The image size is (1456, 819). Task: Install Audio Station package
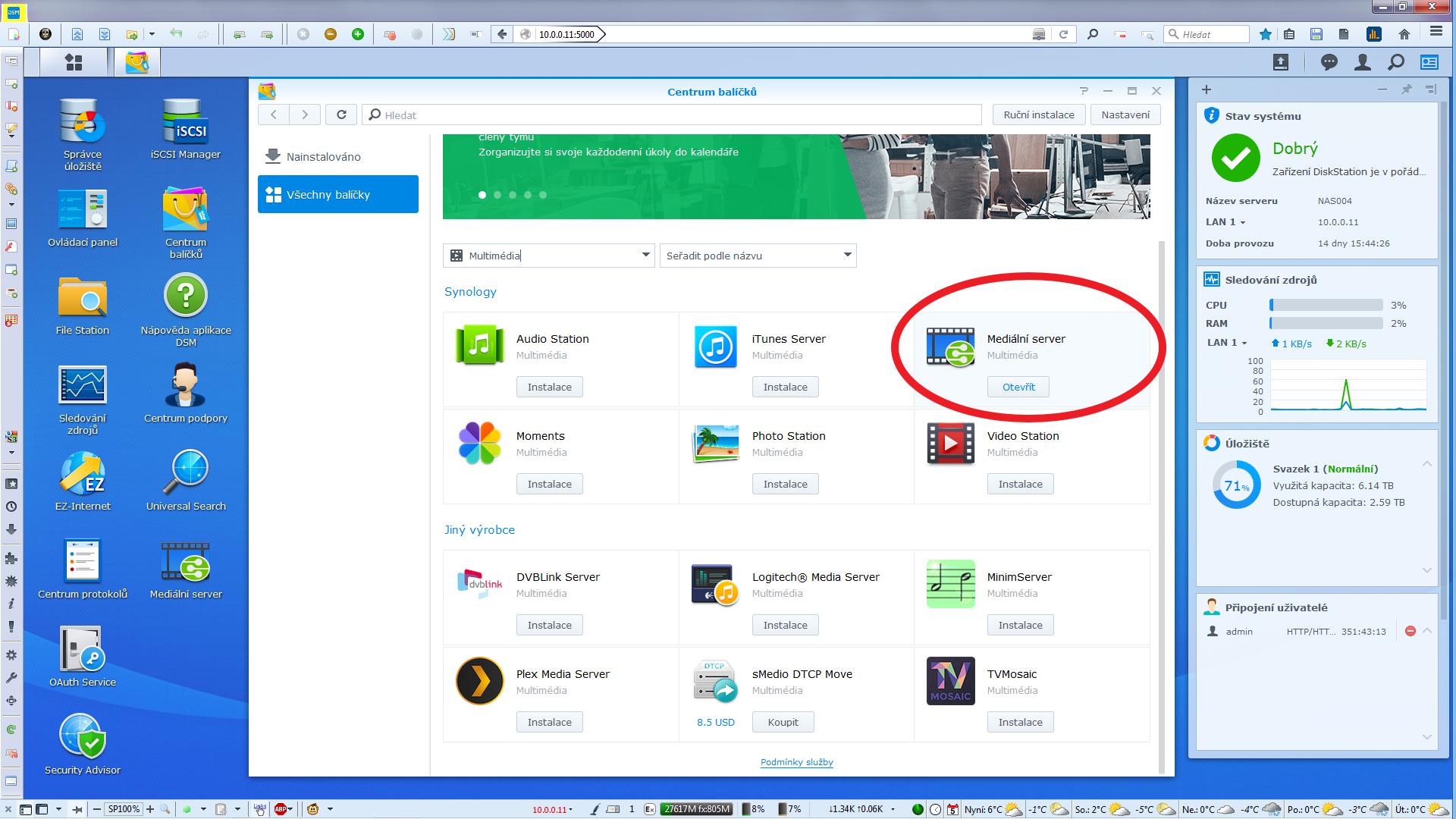point(550,387)
